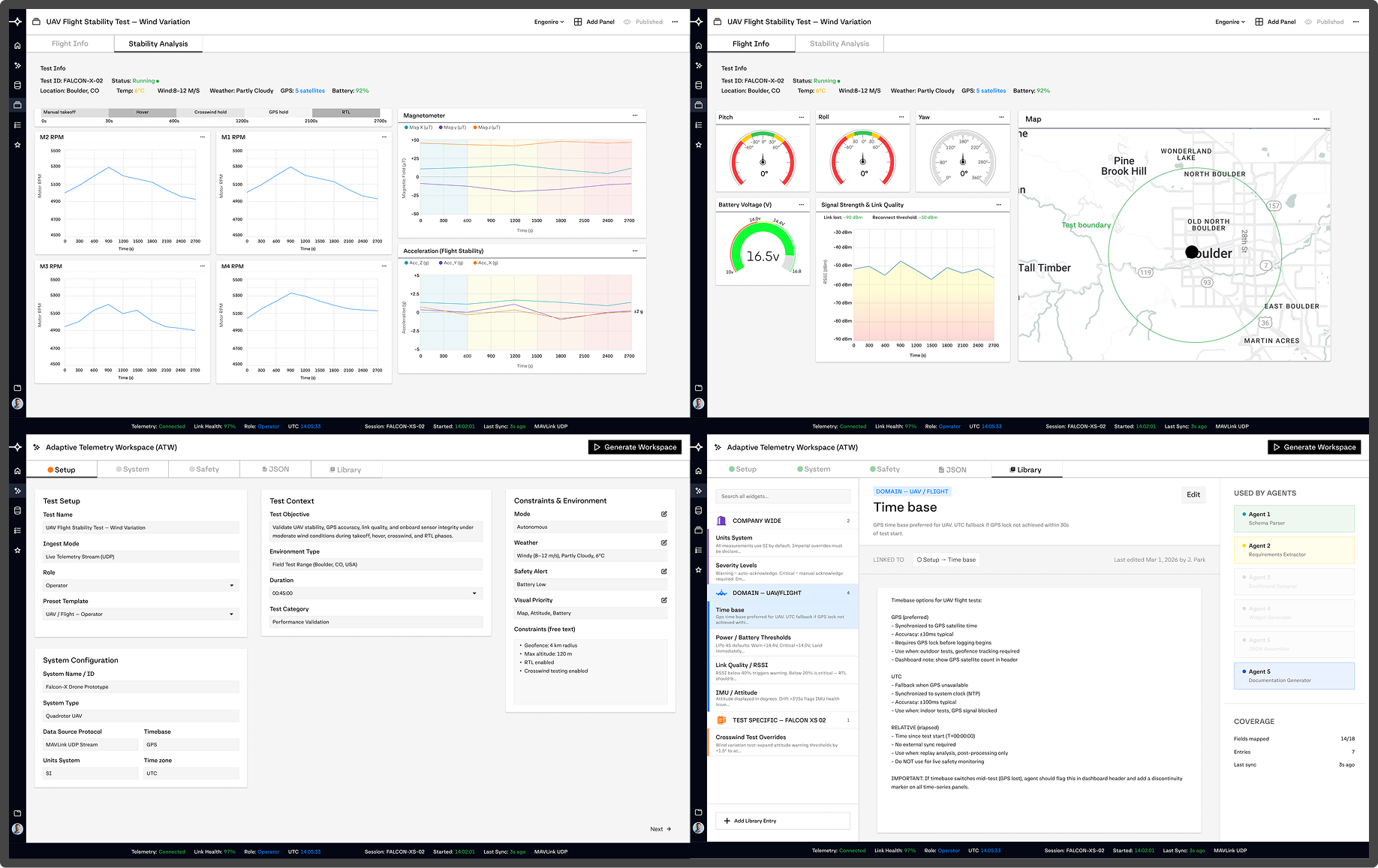Viewport: 1378px width, 868px height.
Task: Switch to Flight Info tab in RPM charts window
Action: click(70, 44)
